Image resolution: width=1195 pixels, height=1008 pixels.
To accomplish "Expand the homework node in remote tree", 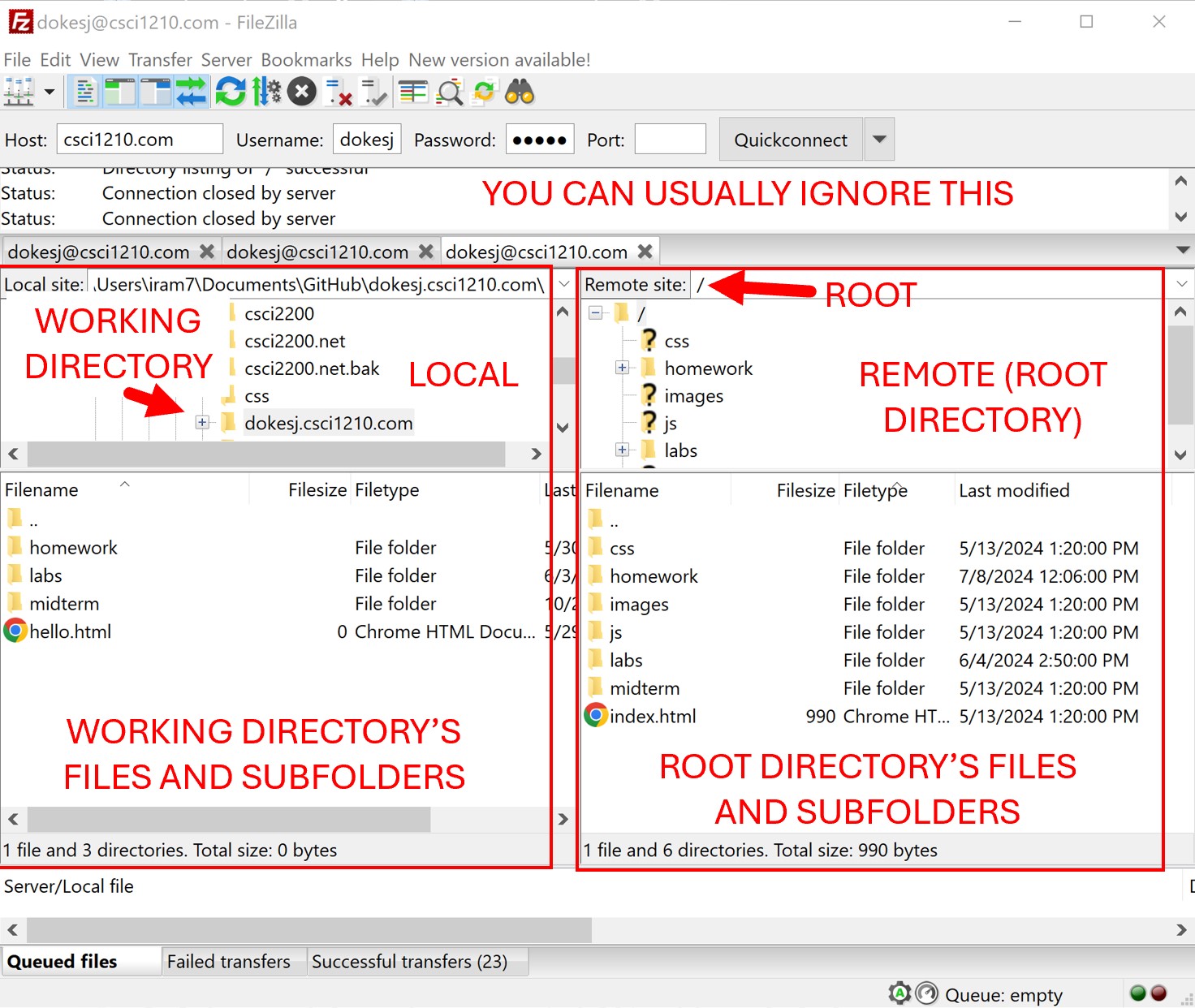I will coord(622,368).
